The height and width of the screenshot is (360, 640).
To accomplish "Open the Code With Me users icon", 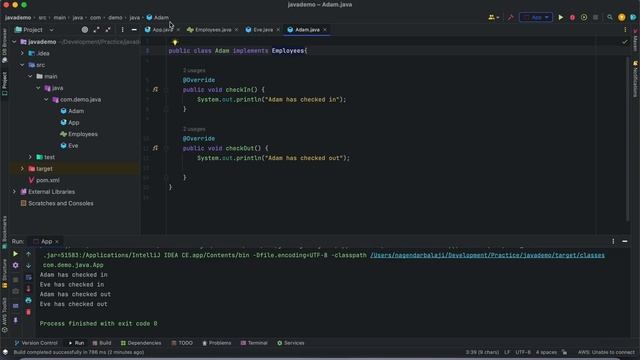I will tap(493, 18).
